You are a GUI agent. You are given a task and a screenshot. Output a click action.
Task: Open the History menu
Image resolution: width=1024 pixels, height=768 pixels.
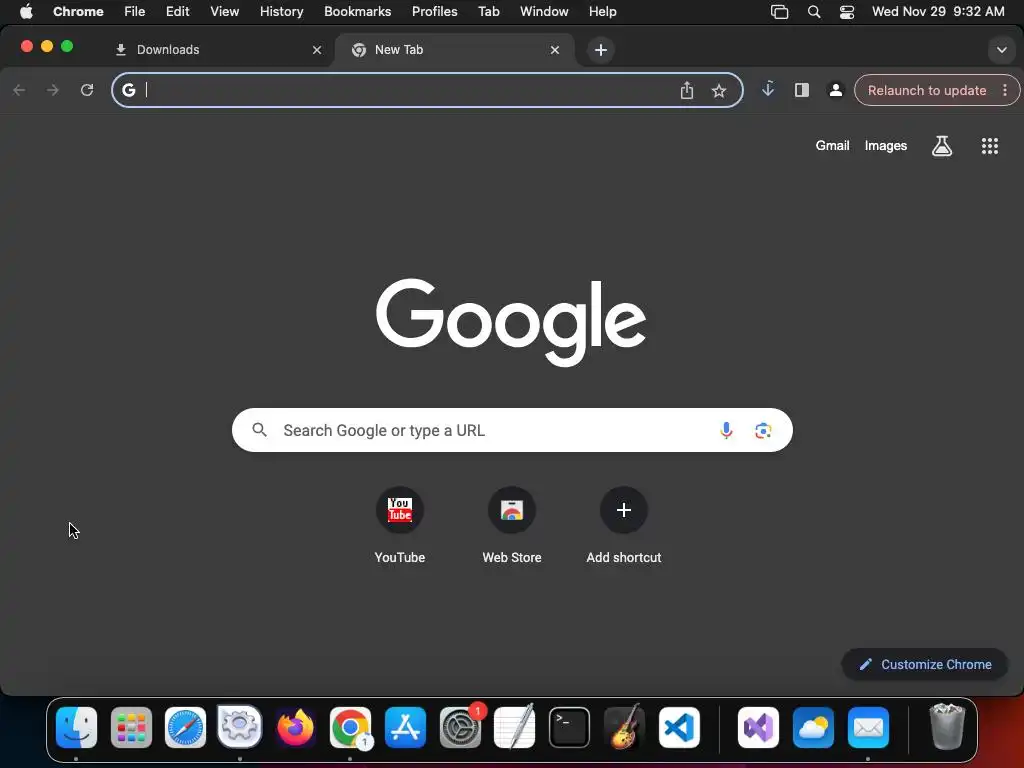coord(281,11)
